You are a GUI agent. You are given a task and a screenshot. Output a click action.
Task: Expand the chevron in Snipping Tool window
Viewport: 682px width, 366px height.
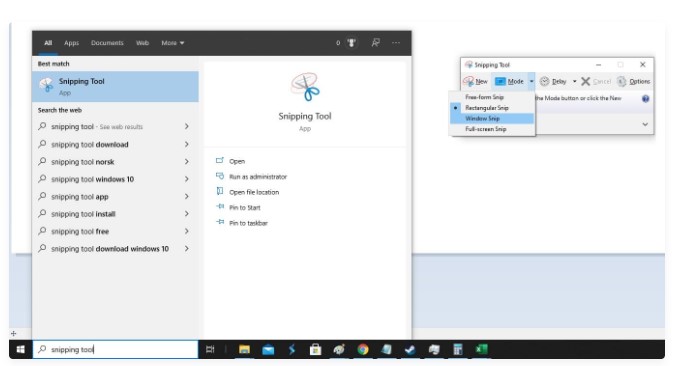645,124
